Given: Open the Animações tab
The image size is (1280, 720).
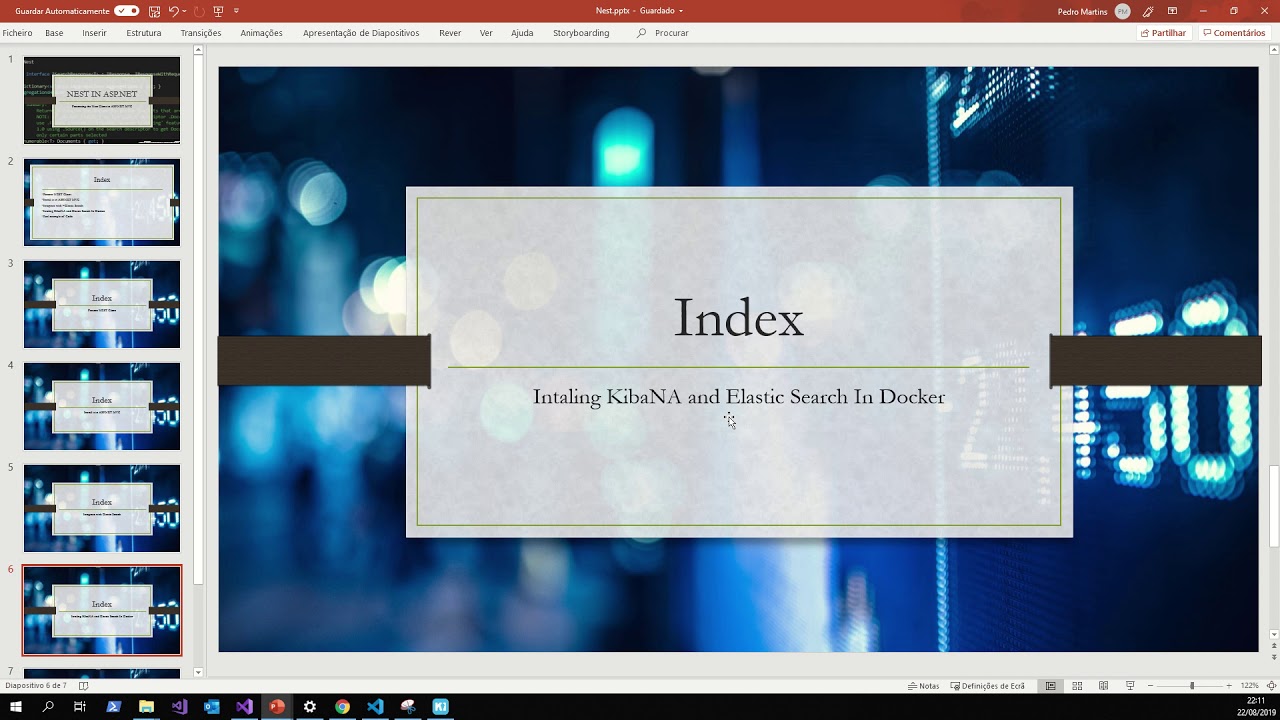Looking at the screenshot, I should (261, 33).
